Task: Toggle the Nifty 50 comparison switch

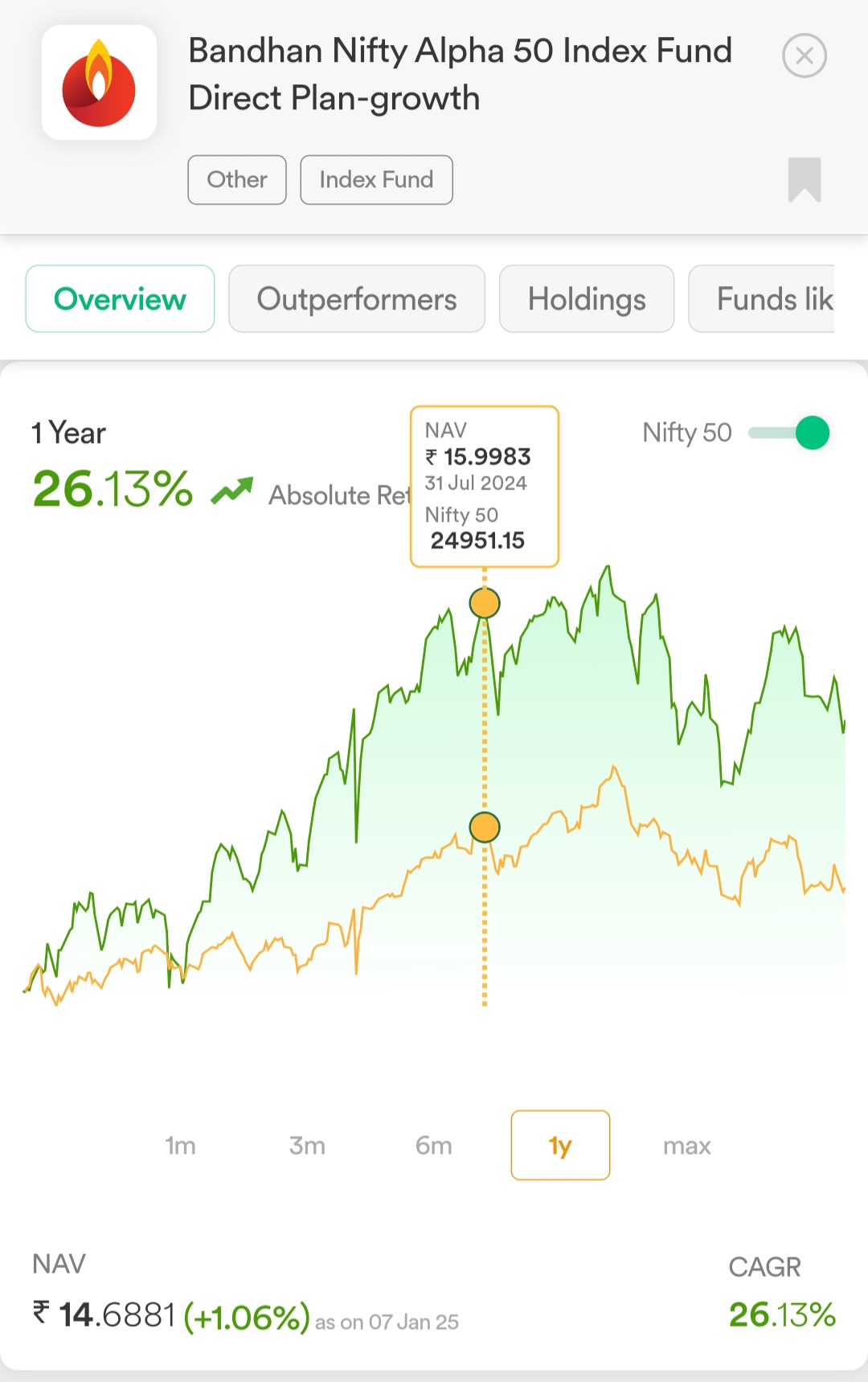Action: click(788, 433)
